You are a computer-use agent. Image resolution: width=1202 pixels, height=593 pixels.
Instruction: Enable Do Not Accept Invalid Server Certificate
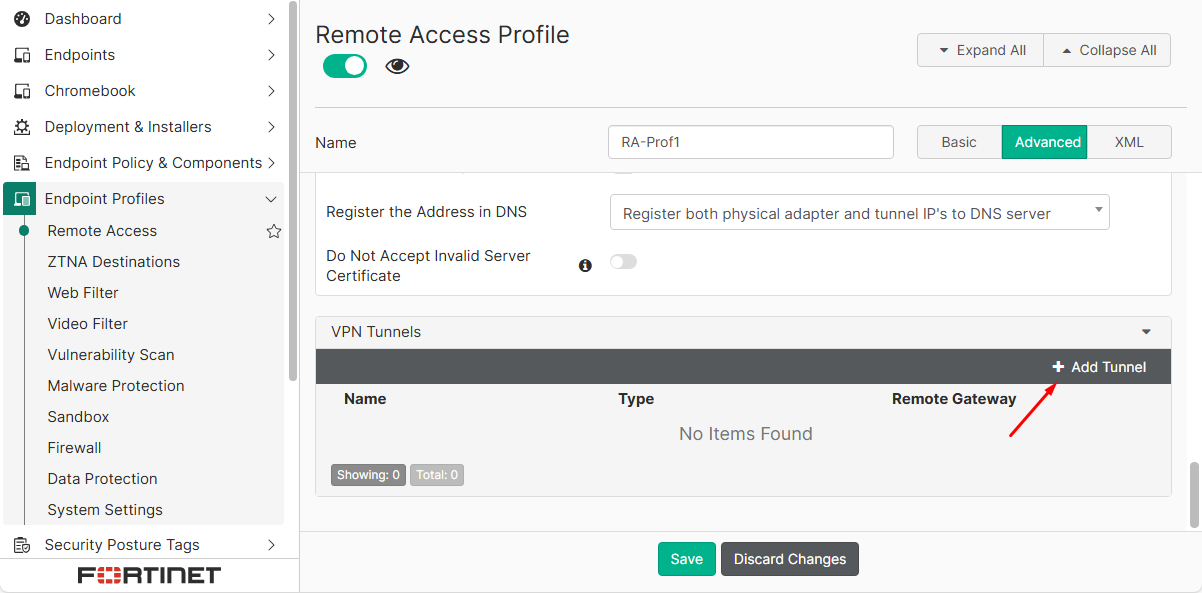coord(623,260)
